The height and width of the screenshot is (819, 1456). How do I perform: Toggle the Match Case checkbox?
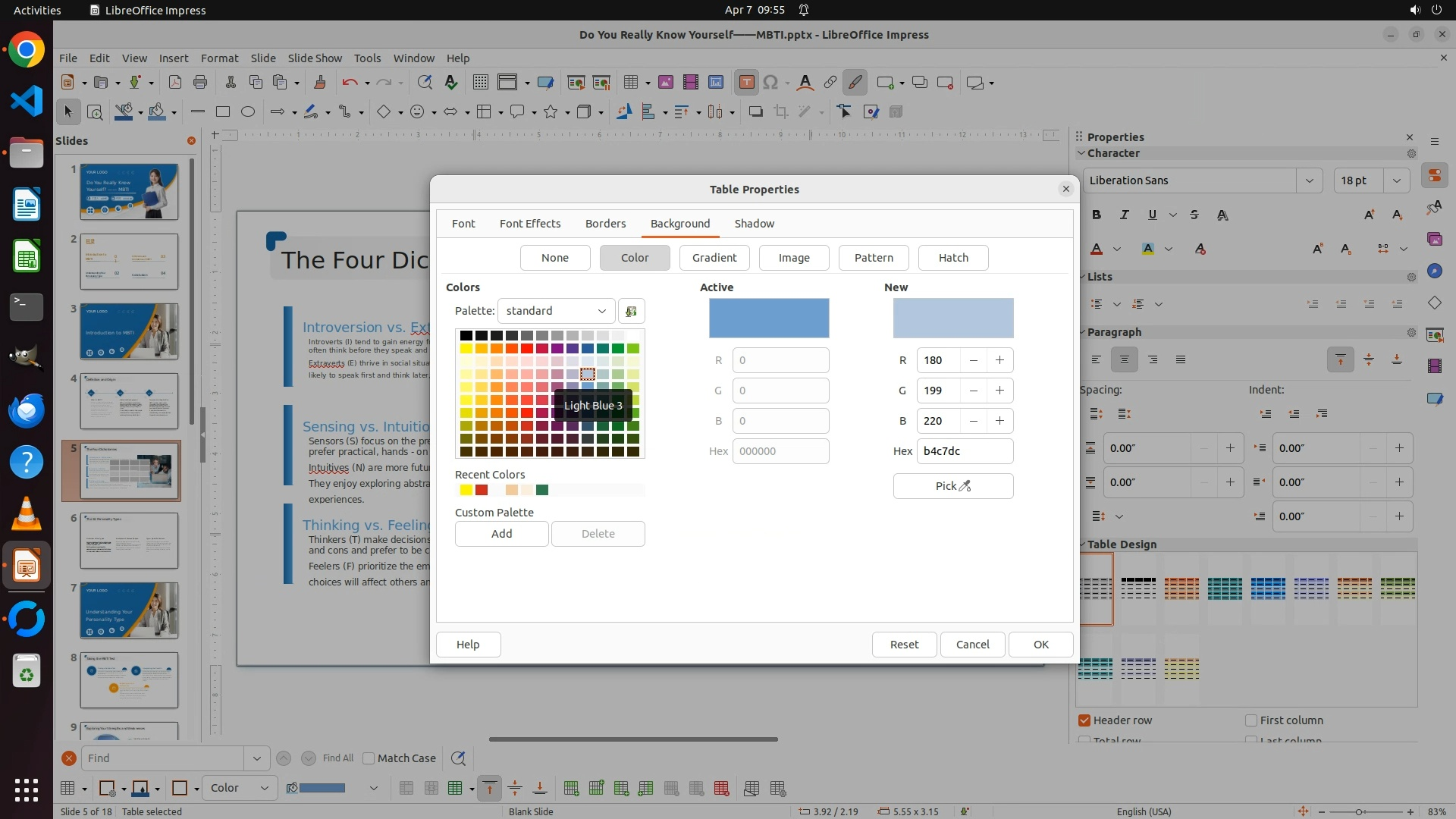click(369, 758)
